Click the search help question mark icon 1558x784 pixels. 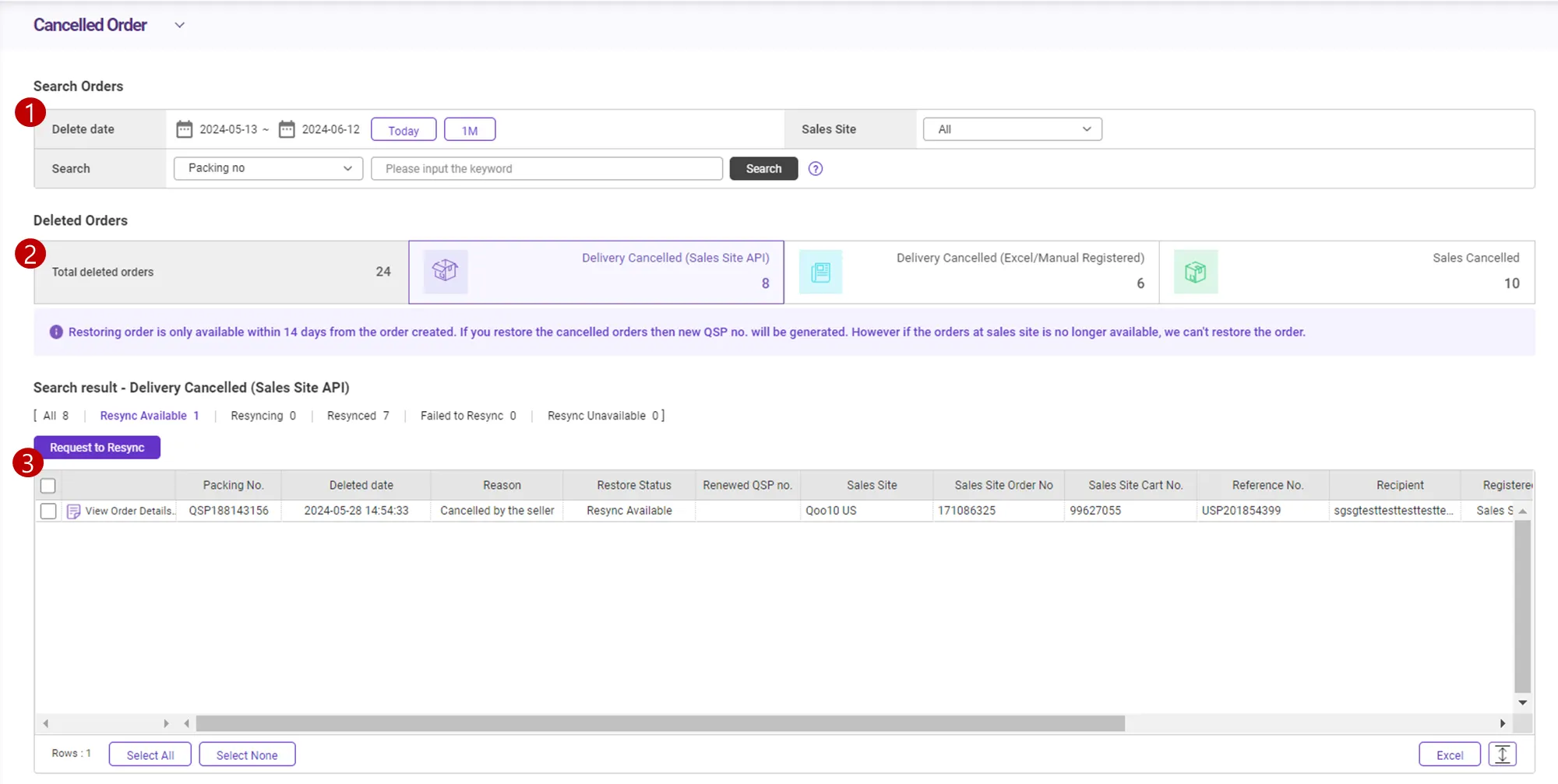[816, 169]
